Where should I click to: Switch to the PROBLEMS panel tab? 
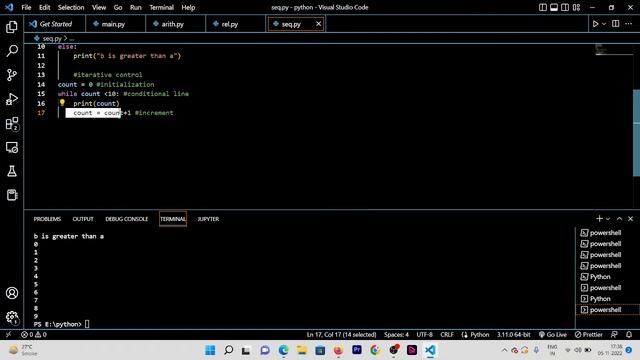[47, 219]
